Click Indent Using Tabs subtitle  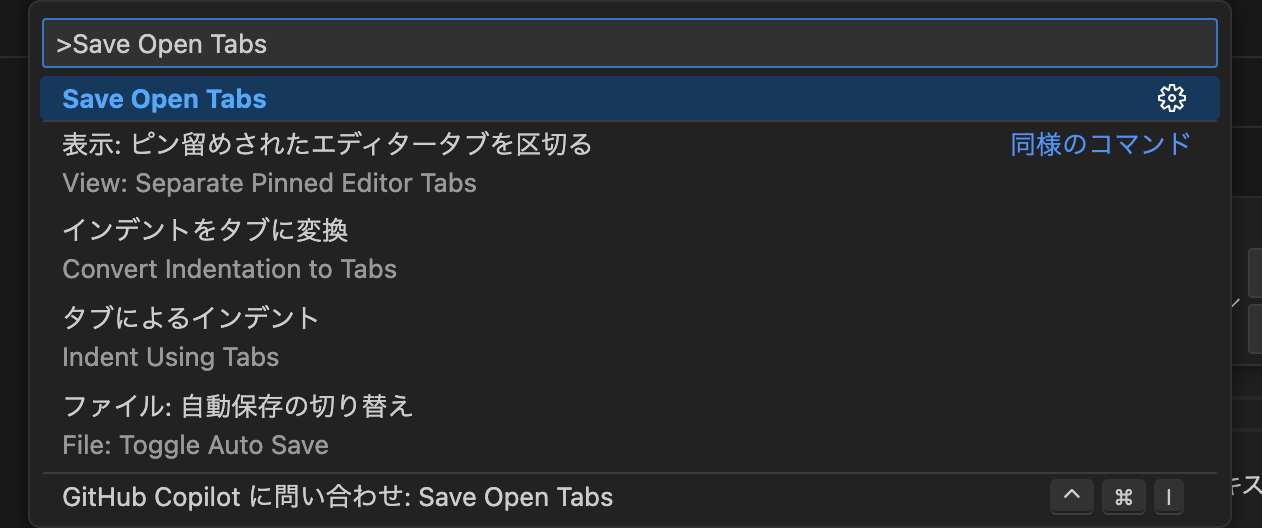[x=170, y=357]
